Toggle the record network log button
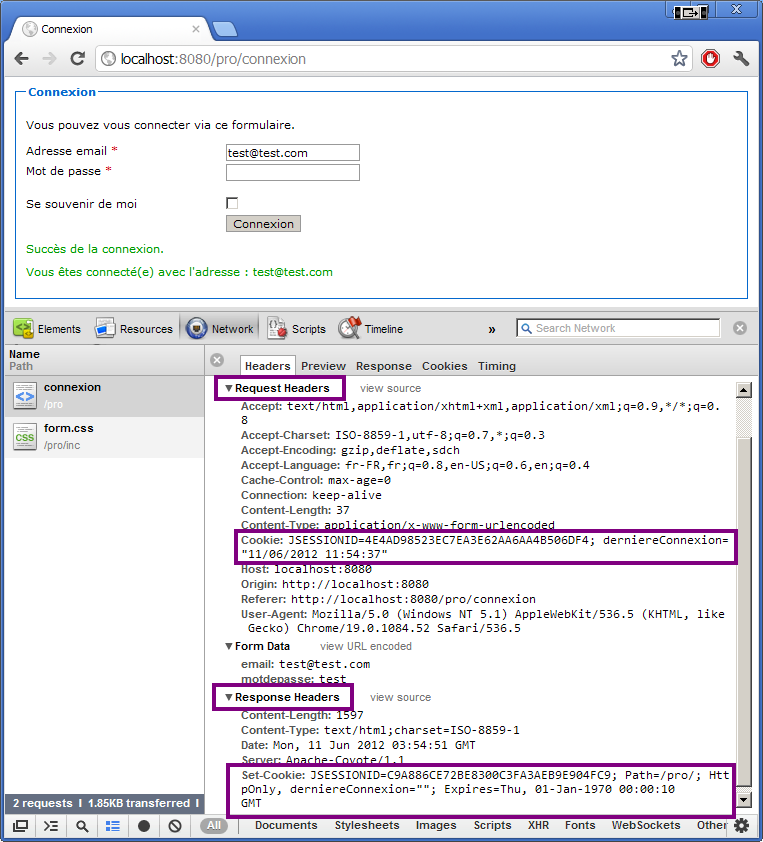763x842 pixels. pos(144,826)
